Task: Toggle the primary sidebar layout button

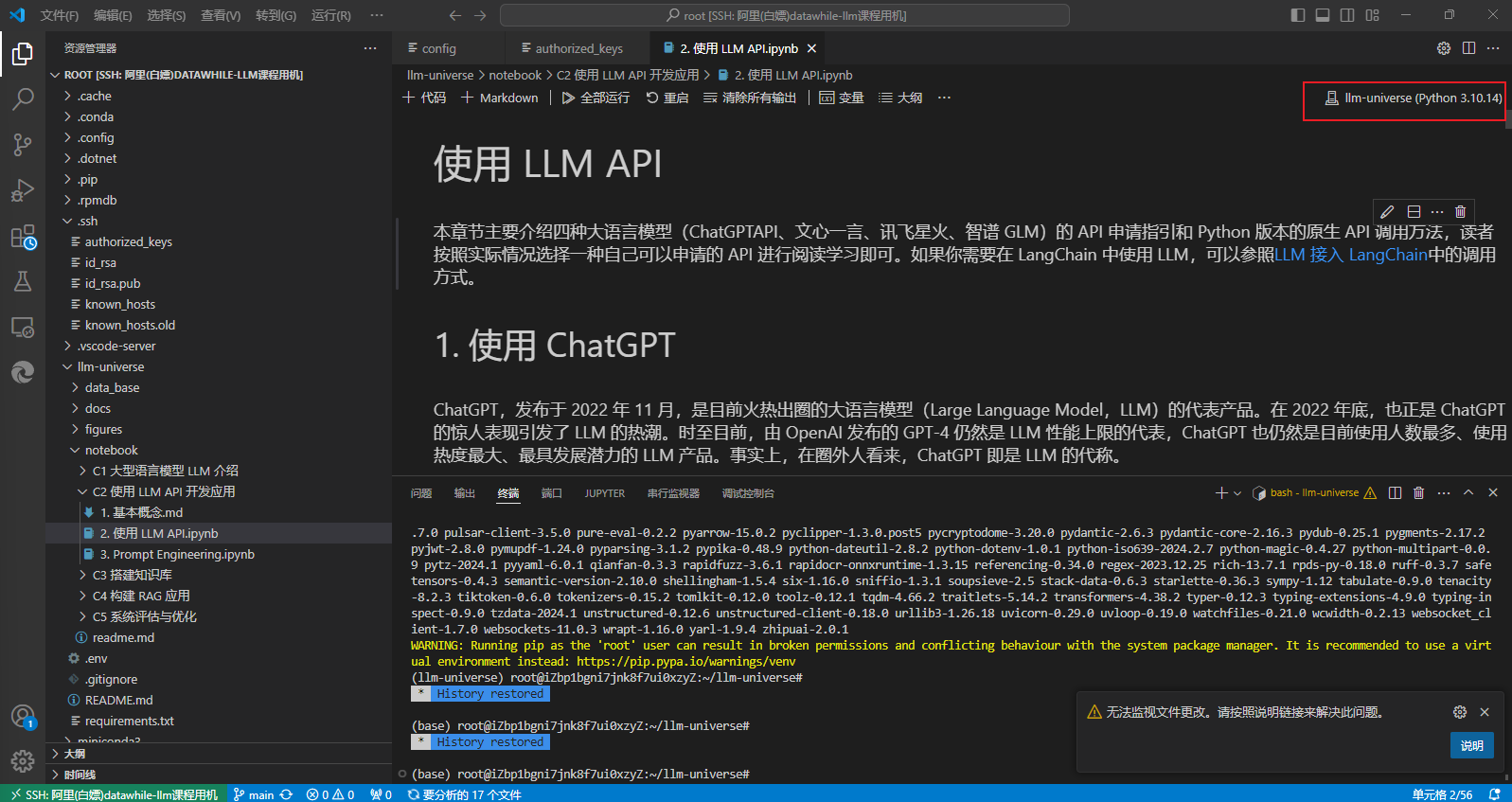Action: [1298, 15]
